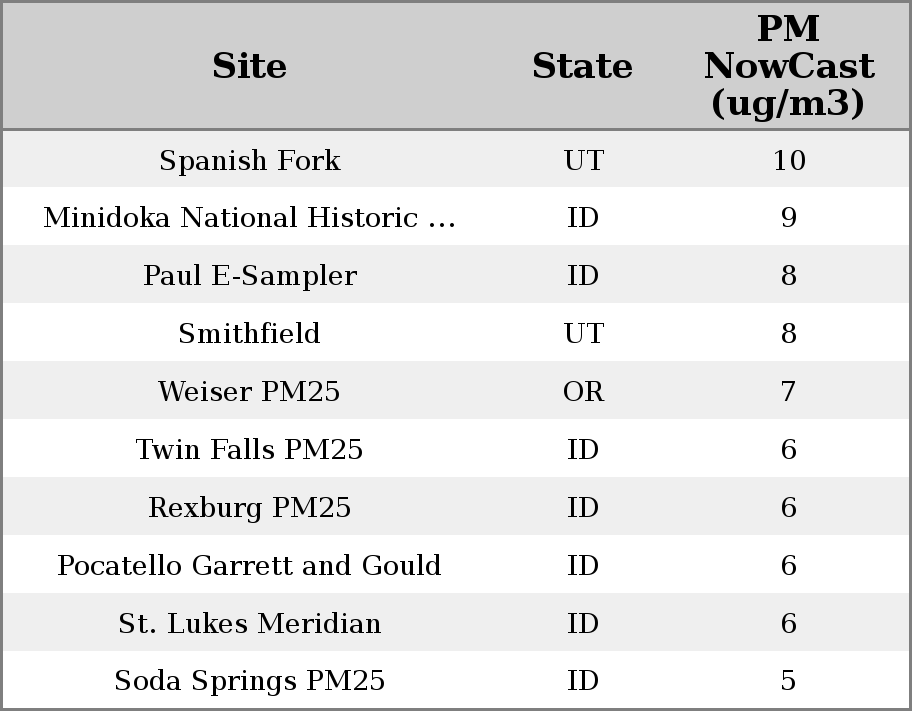912x711 pixels.
Task: Click the Soda Springs PM25 site
Action: pos(249,681)
